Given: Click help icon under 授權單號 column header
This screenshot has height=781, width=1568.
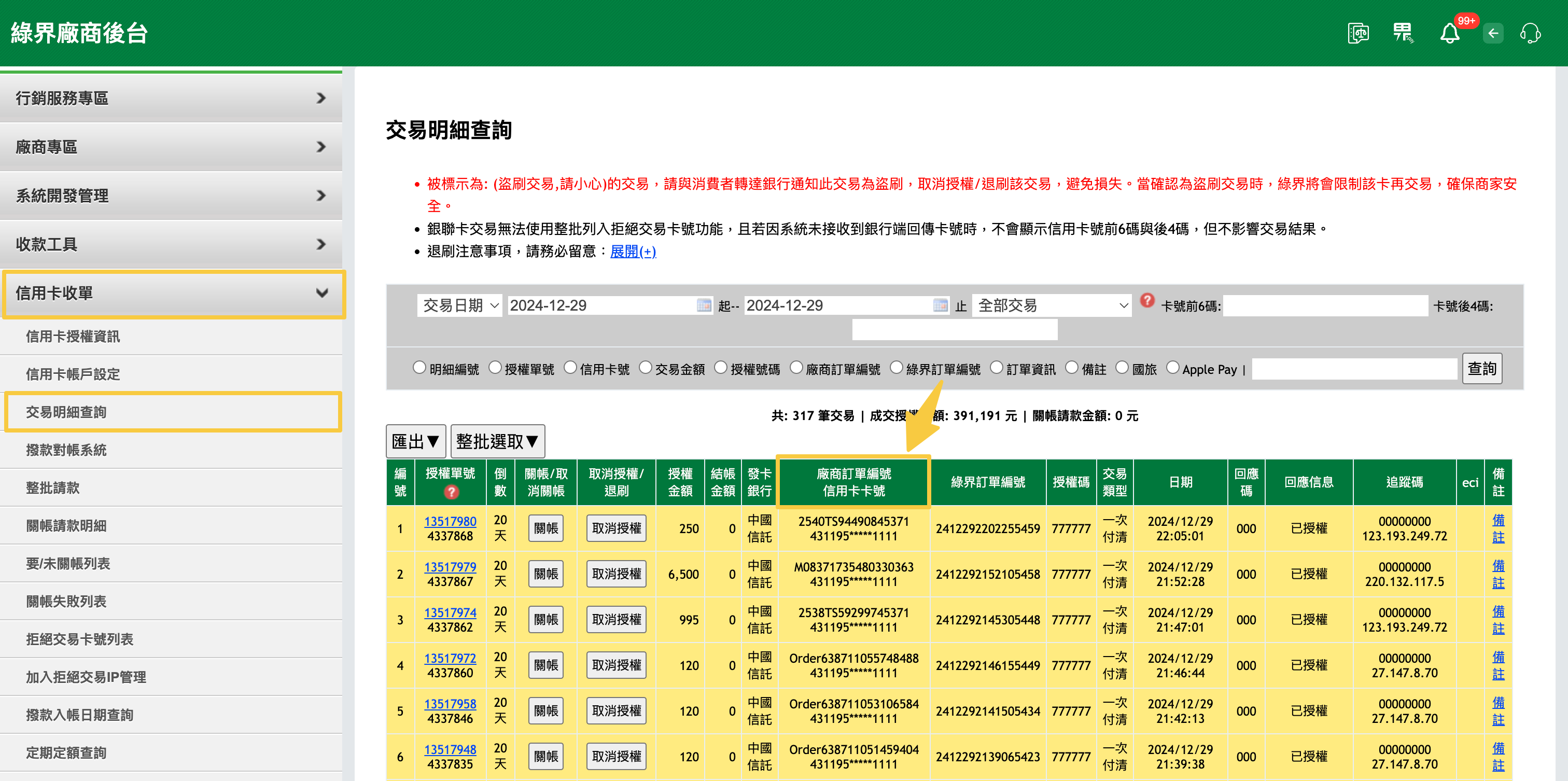Looking at the screenshot, I should pyautogui.click(x=451, y=492).
